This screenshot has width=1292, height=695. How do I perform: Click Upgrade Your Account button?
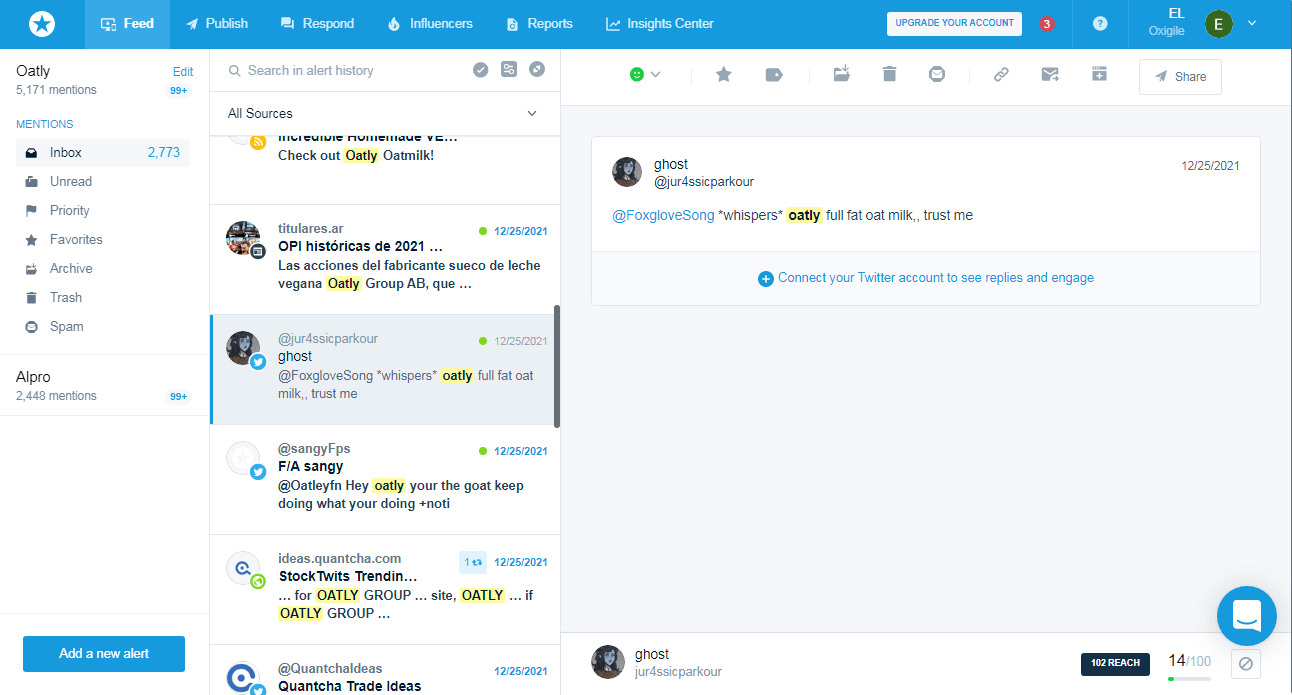click(x=954, y=24)
